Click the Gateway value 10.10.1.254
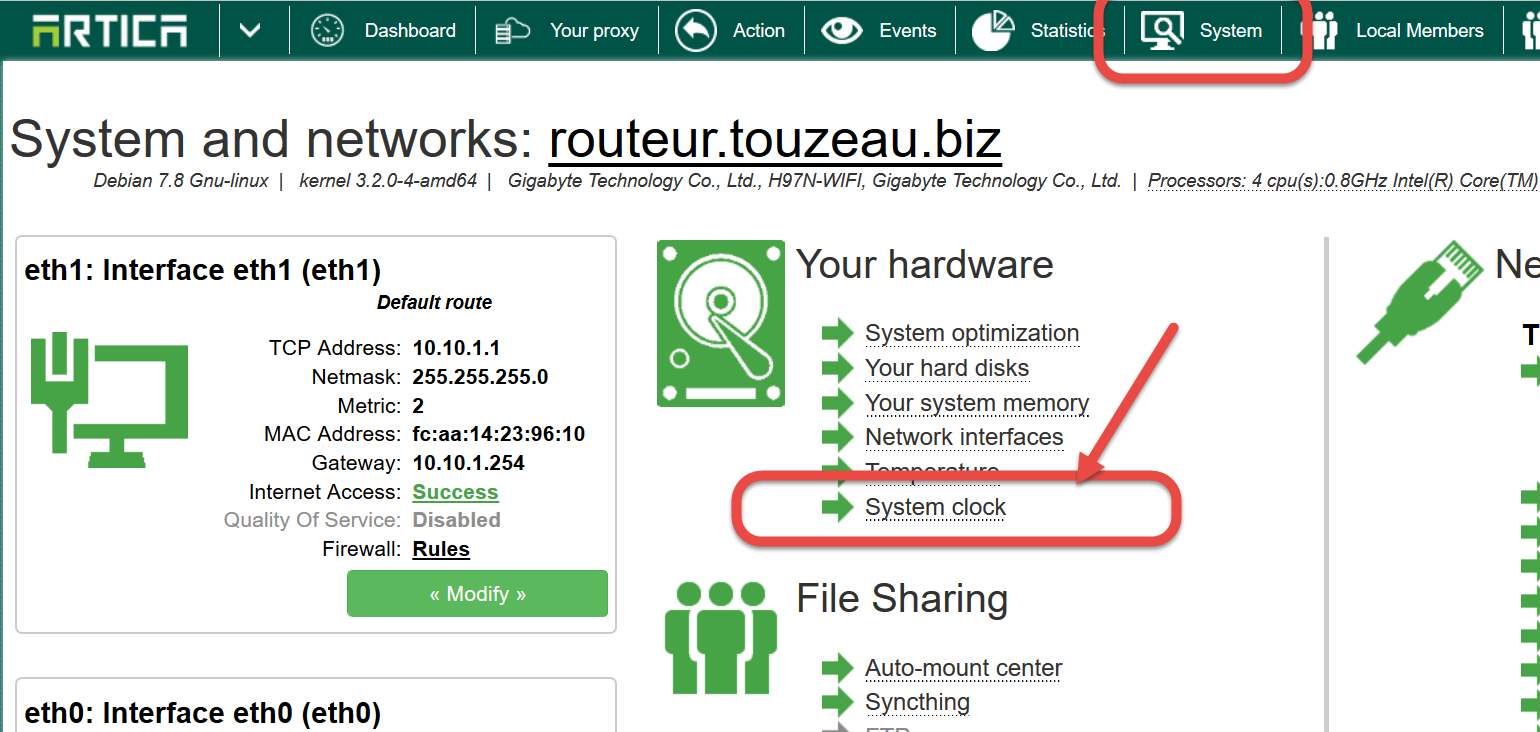The image size is (1540, 732). 468,463
